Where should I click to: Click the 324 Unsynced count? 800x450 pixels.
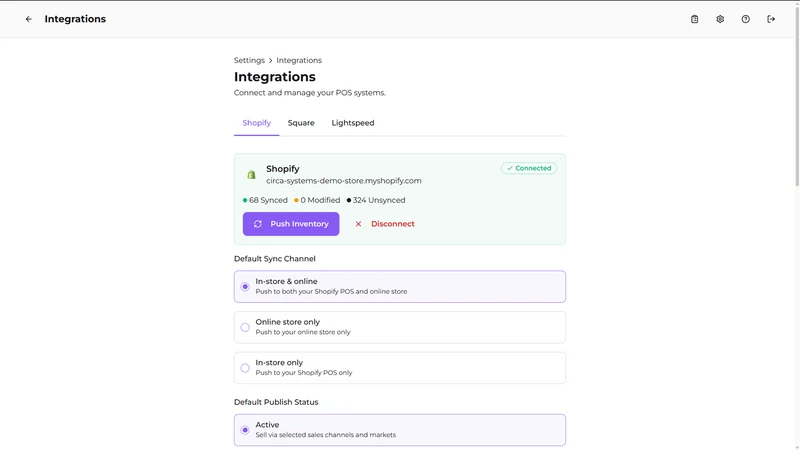(x=376, y=200)
